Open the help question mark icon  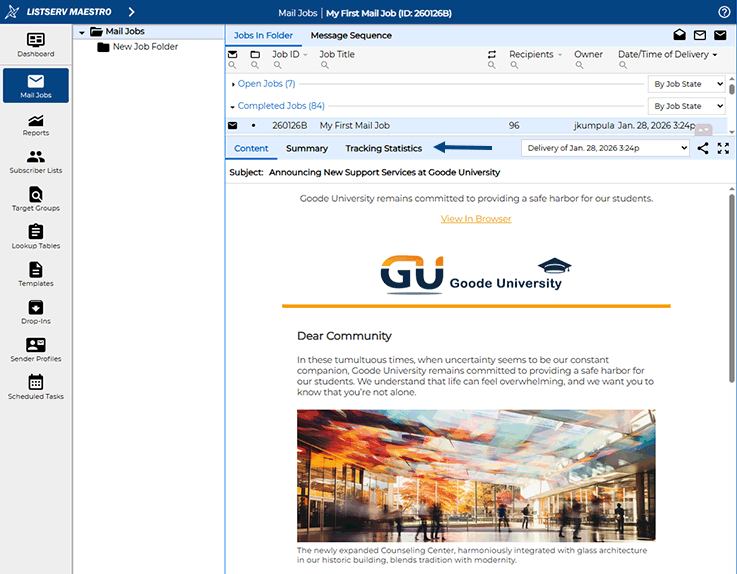pos(724,12)
